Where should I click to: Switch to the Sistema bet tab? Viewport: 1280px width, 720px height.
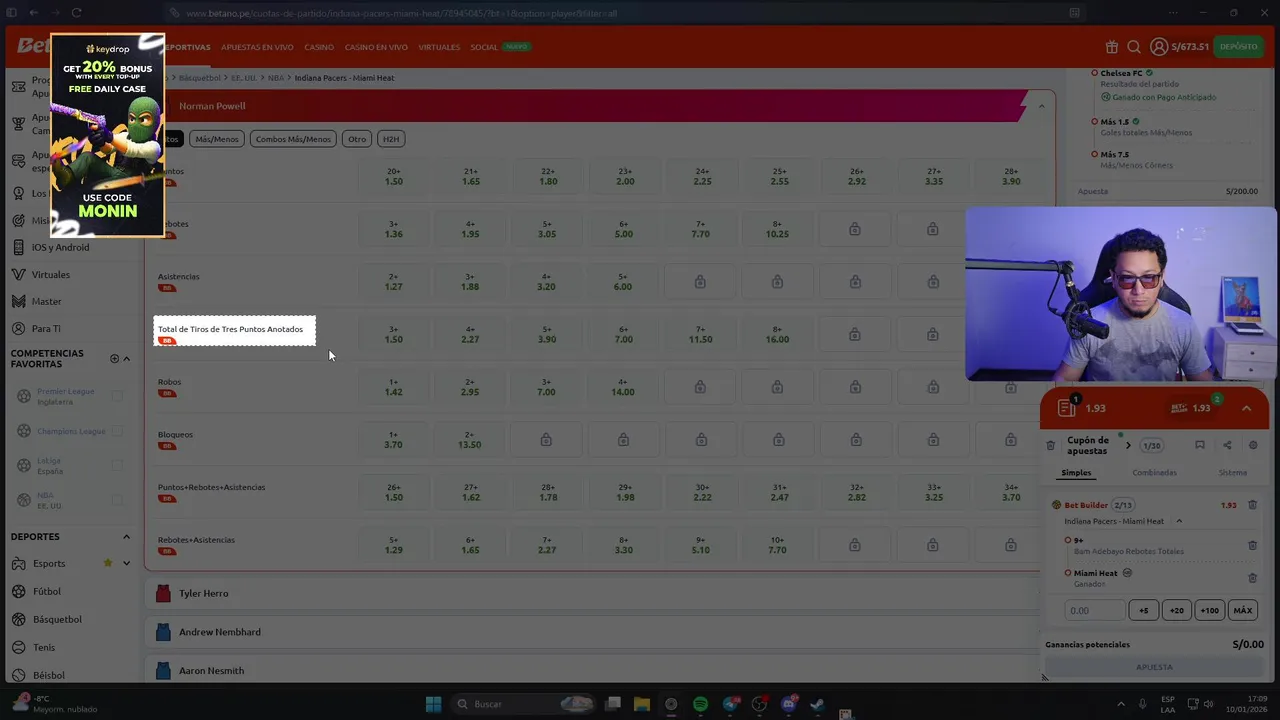coord(1232,472)
